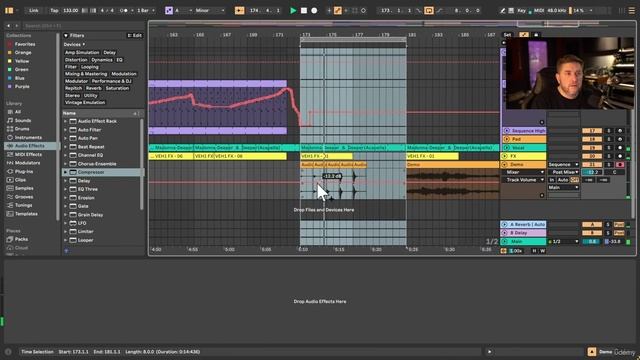
Task: Click the Edit button in Filters
Action: coord(134,36)
